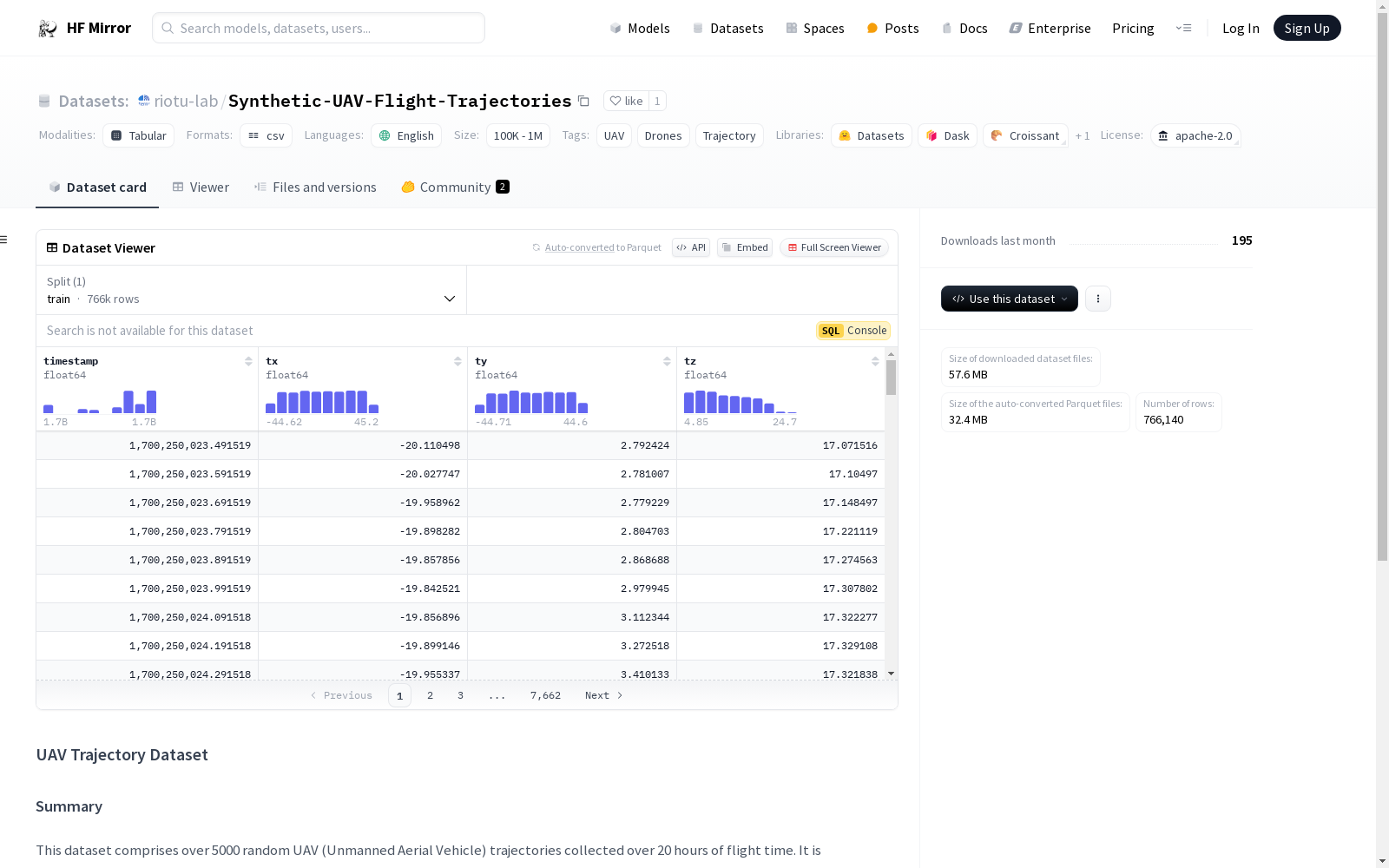Click the HF Mirror logo icon
The height and width of the screenshot is (868, 1389).
click(48, 29)
